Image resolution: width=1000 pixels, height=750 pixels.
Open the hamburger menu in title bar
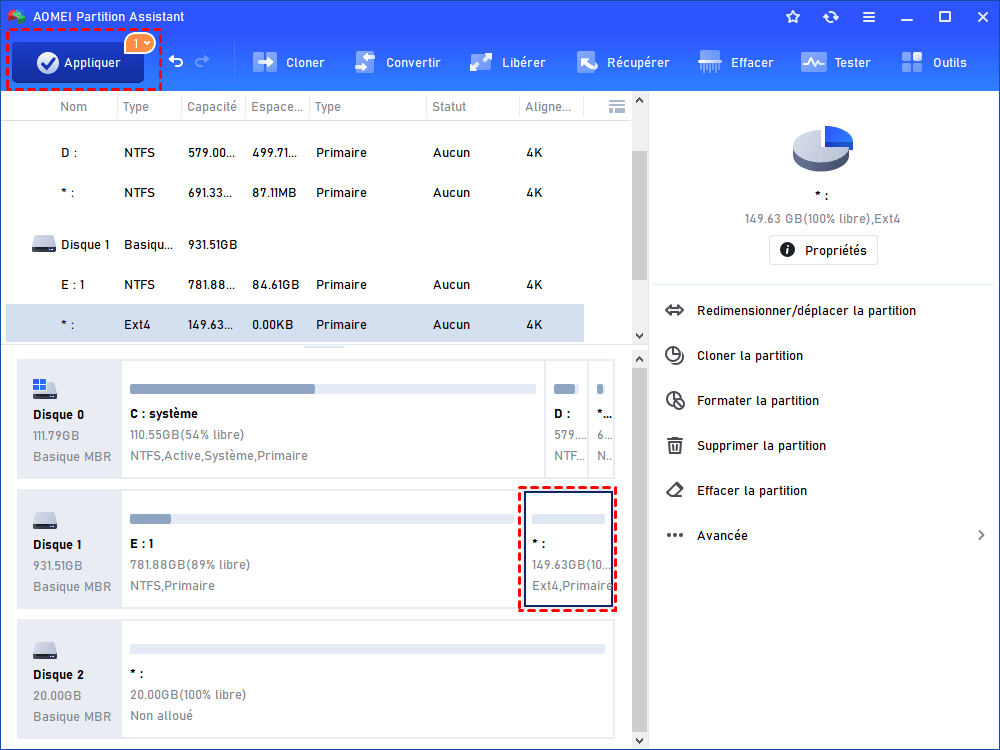pyautogui.click(x=869, y=17)
